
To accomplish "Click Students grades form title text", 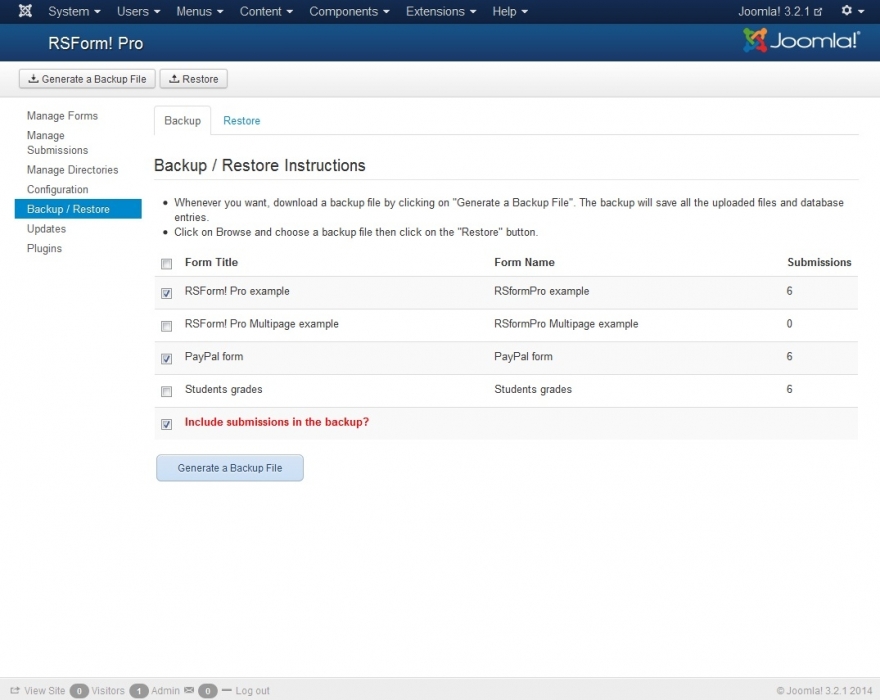I will pos(223,389).
